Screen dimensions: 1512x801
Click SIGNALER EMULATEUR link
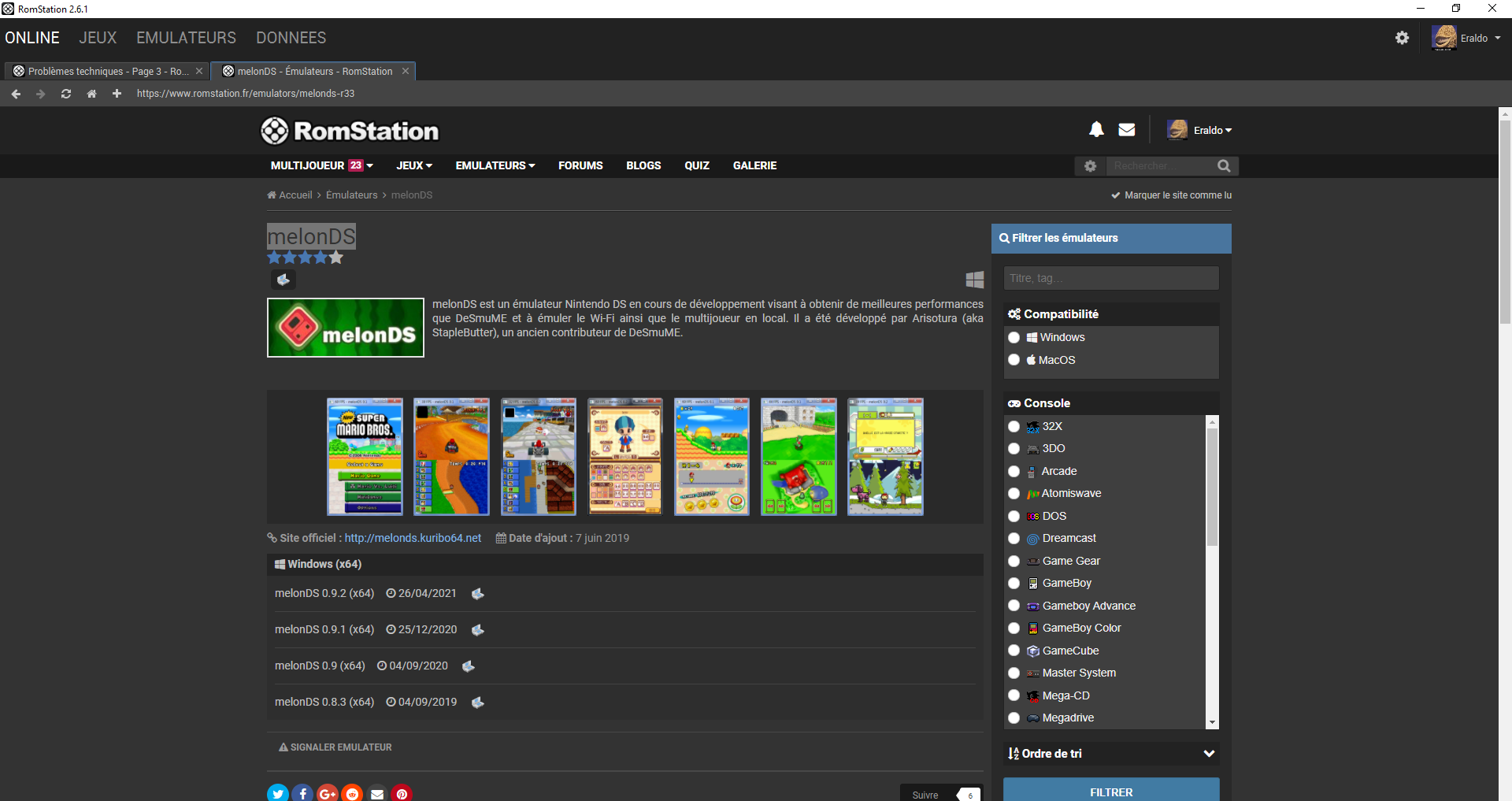coord(335,747)
